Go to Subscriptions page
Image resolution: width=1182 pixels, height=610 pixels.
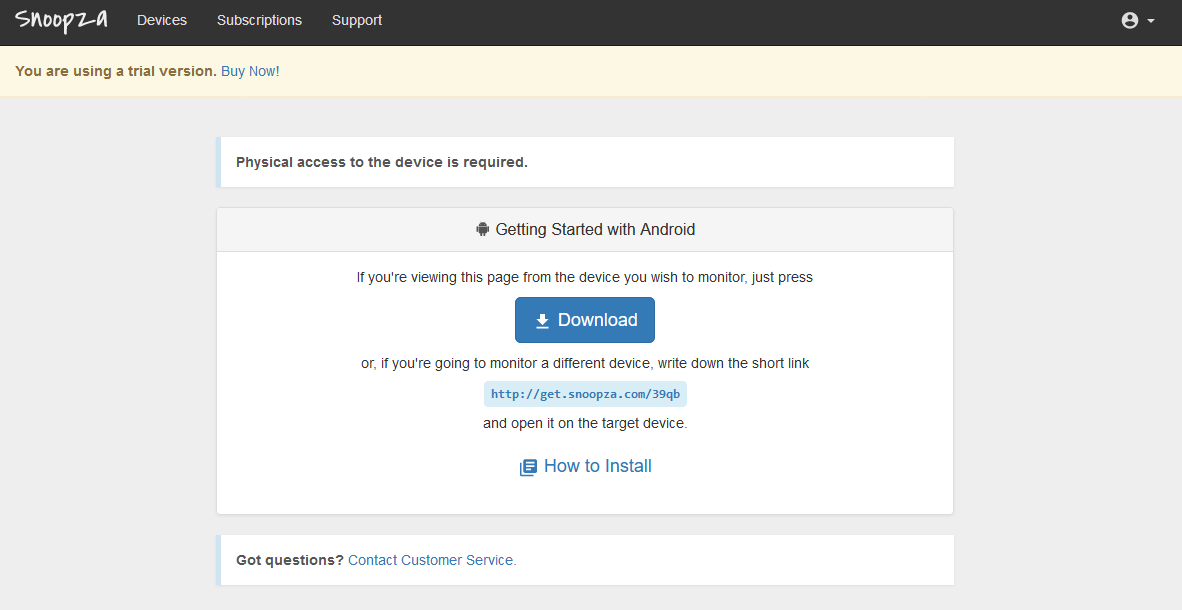tap(259, 20)
